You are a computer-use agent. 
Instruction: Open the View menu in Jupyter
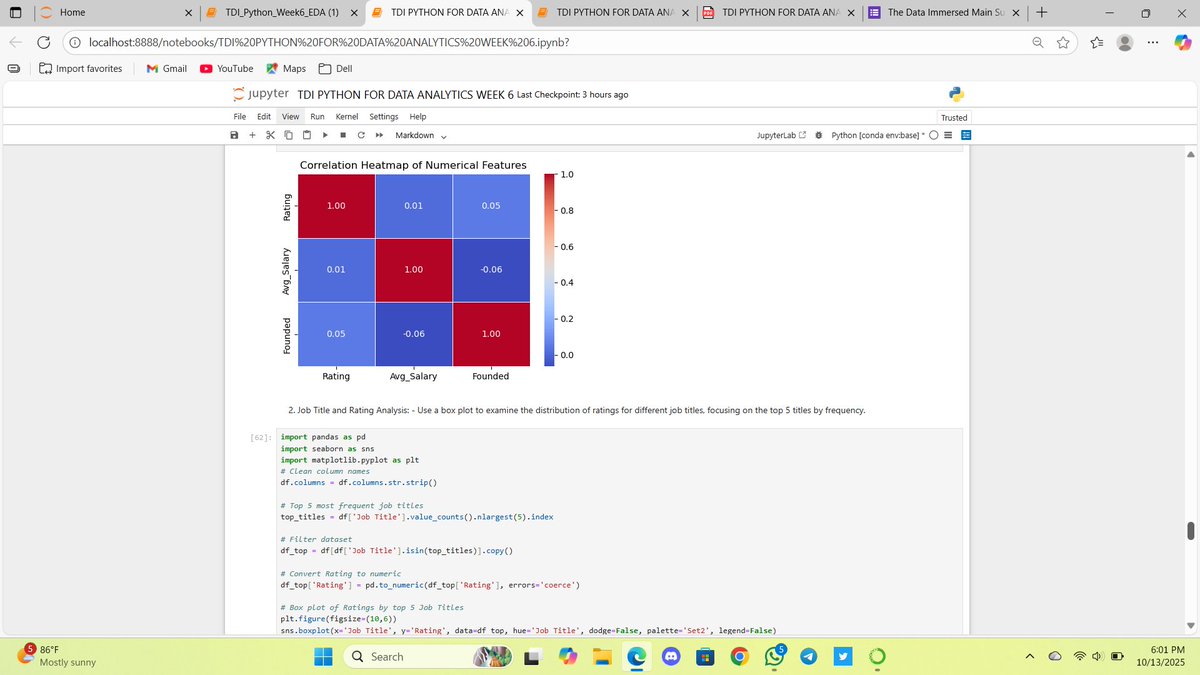[x=290, y=117]
